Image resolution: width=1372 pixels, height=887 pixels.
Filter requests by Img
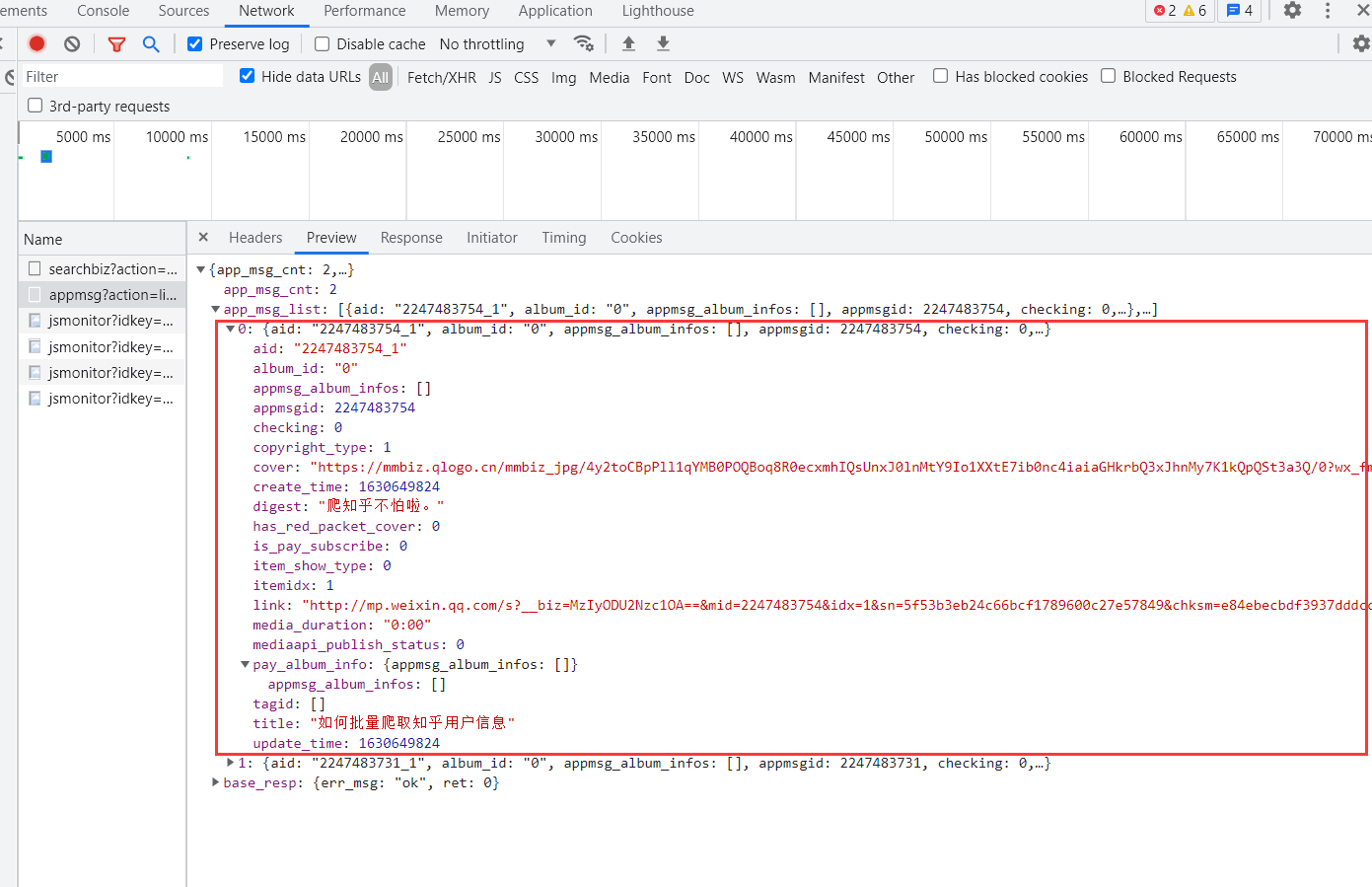pos(564,77)
